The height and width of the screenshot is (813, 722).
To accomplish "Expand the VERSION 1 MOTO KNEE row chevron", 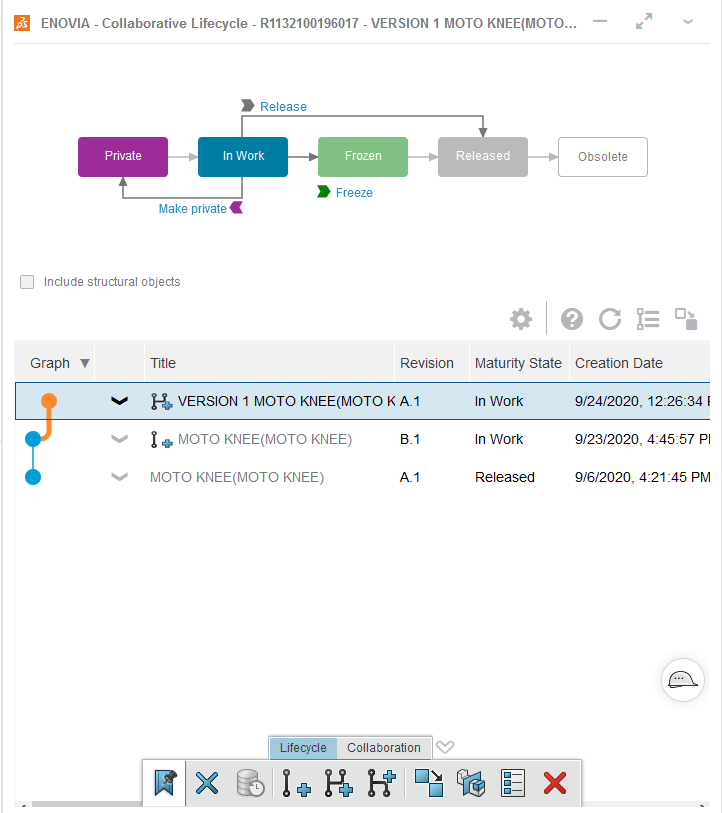I will tap(119, 401).
